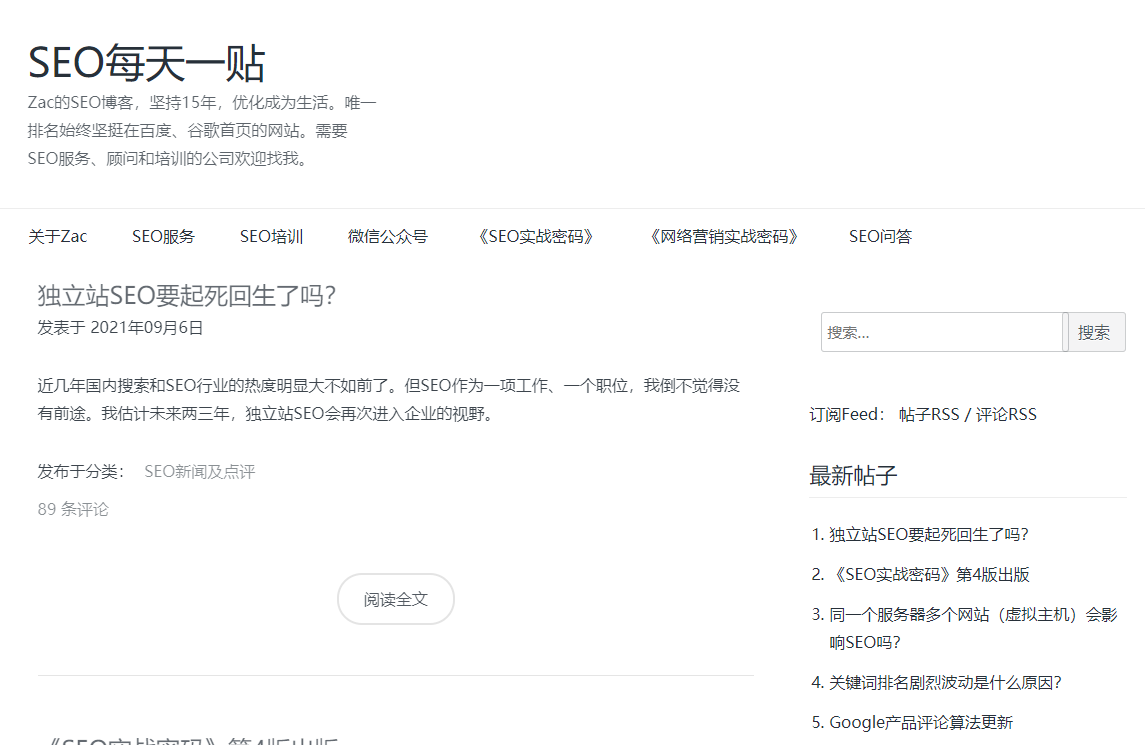The height and width of the screenshot is (745, 1145).
Task: Click the SEO每天一贴 site title
Action: (148, 62)
